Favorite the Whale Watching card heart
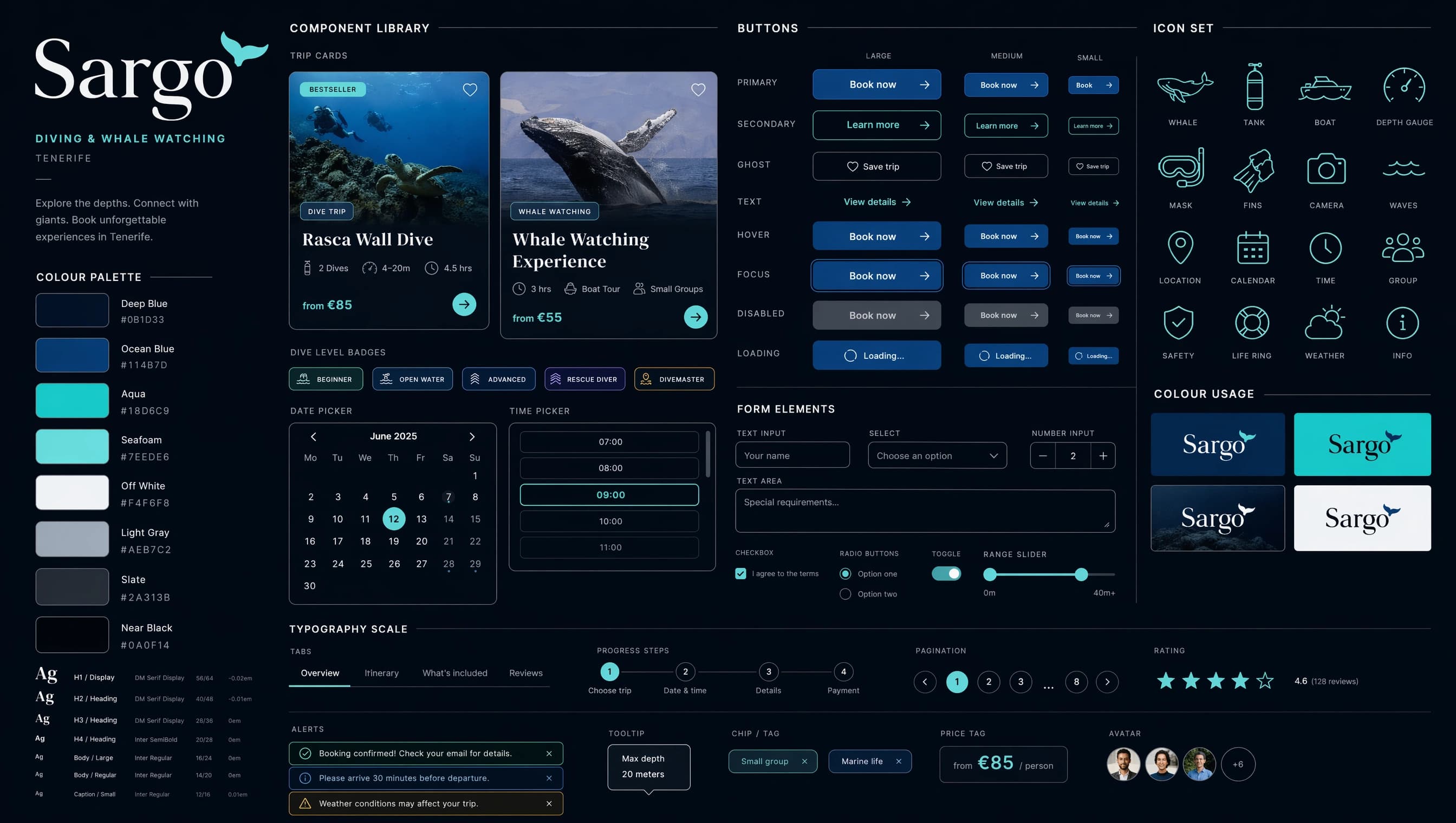Screen dimensions: 1456x823 click(698, 89)
